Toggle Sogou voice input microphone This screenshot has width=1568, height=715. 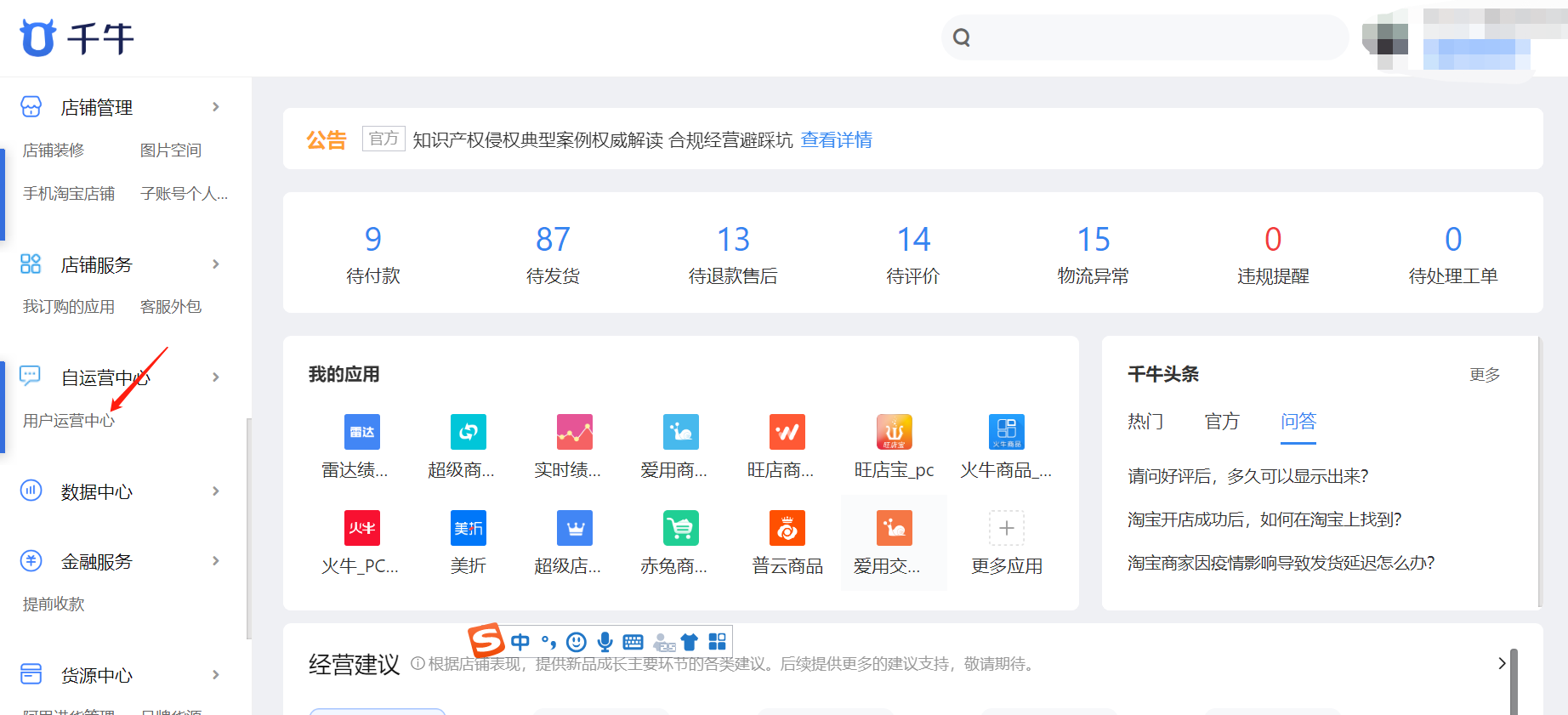point(605,642)
